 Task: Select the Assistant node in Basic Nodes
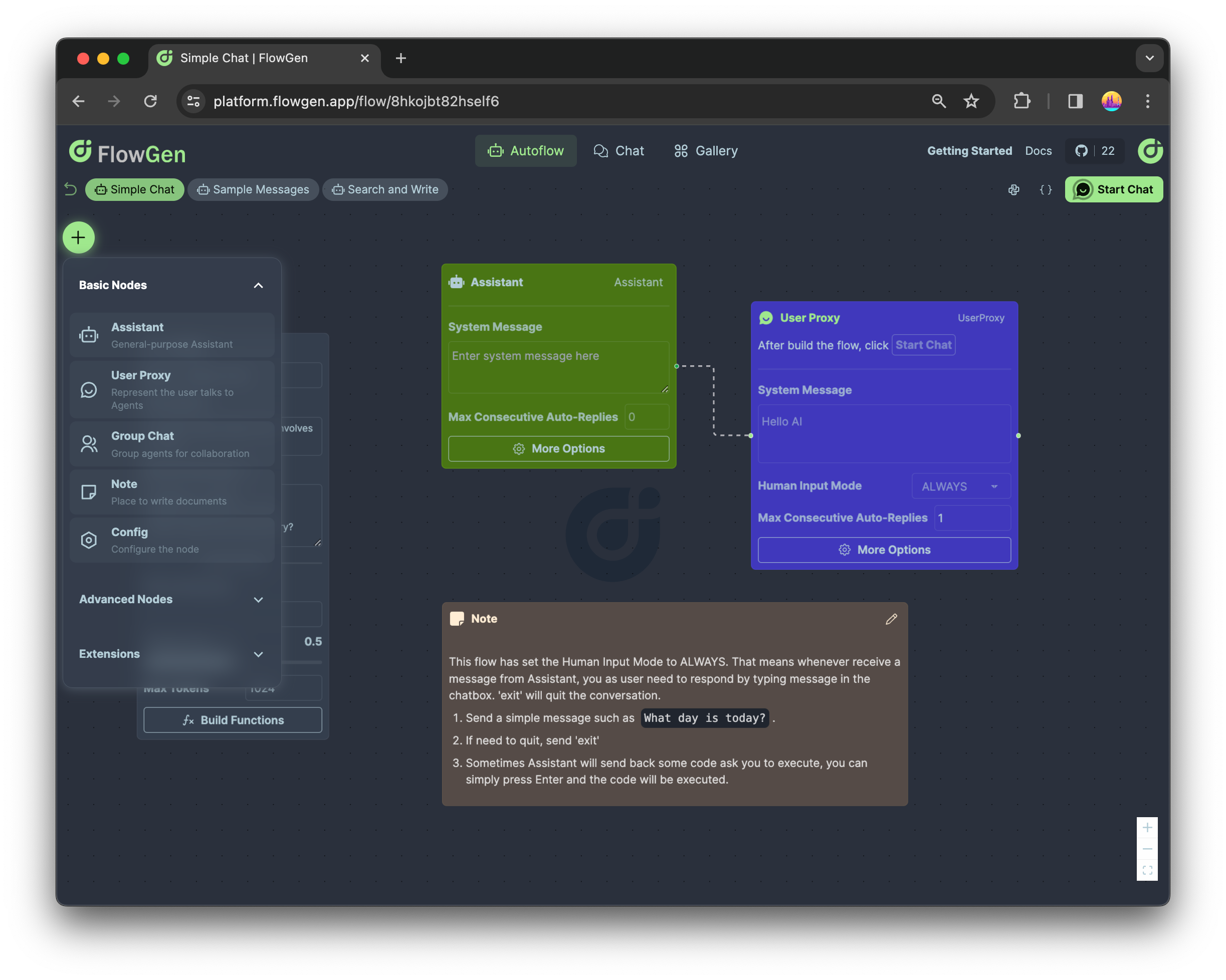coord(172,335)
